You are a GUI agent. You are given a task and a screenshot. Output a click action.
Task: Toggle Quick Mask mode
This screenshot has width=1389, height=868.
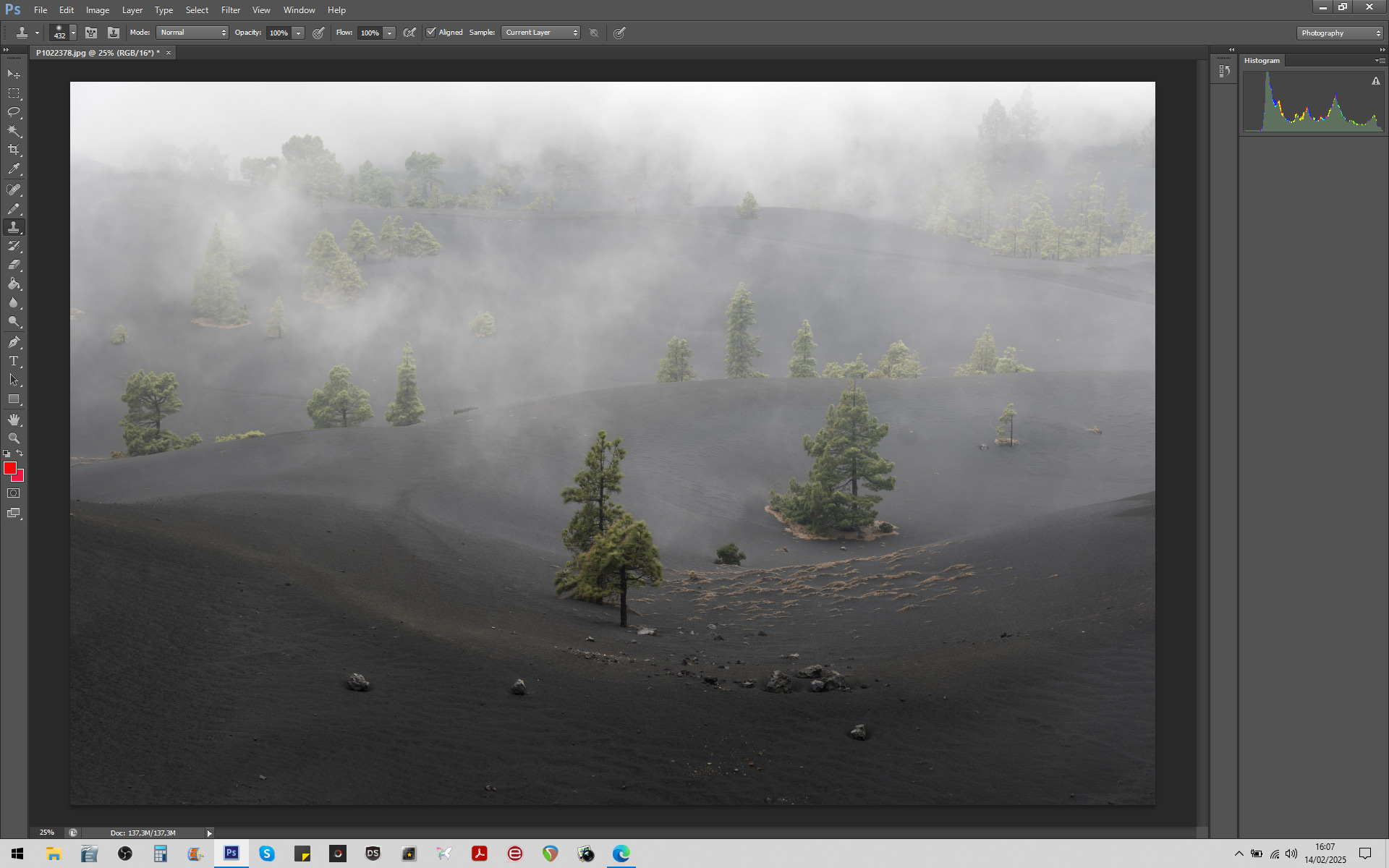[x=14, y=493]
